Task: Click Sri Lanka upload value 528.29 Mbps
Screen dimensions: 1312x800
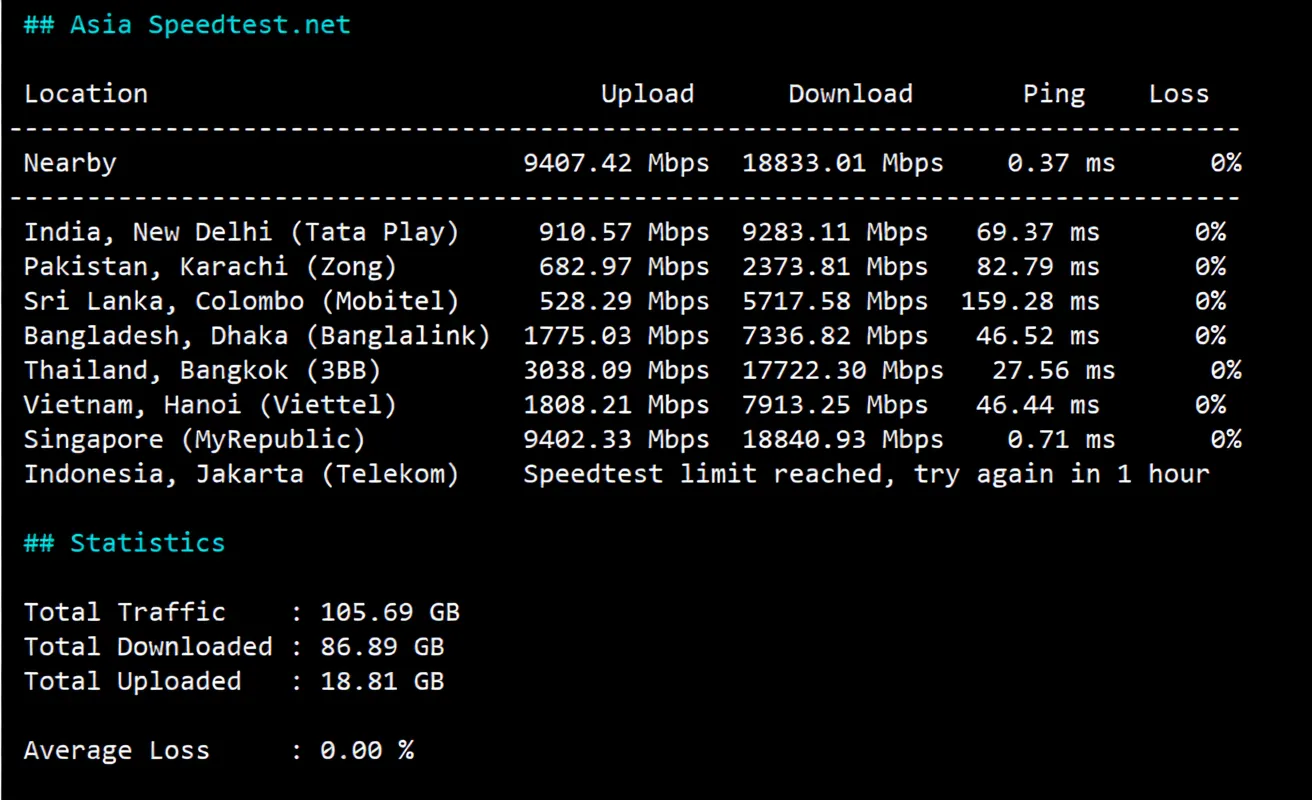Action: point(624,301)
